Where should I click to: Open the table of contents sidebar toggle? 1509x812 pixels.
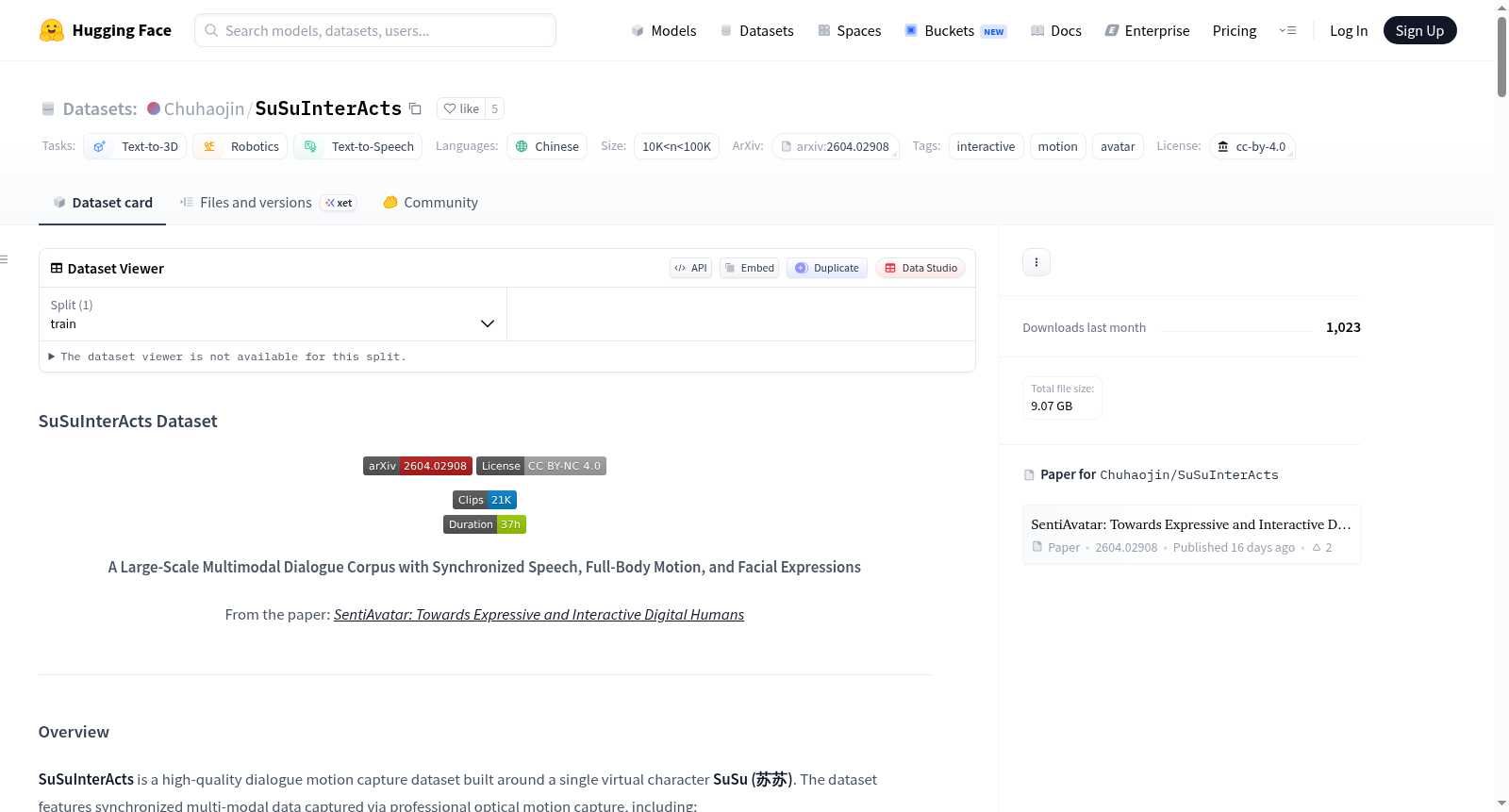coord(5,259)
